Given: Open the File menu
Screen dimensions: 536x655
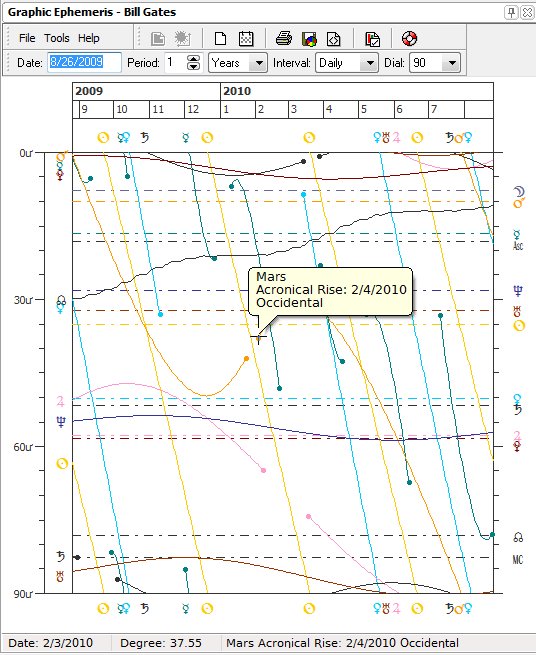Looking at the screenshot, I should (x=27, y=38).
